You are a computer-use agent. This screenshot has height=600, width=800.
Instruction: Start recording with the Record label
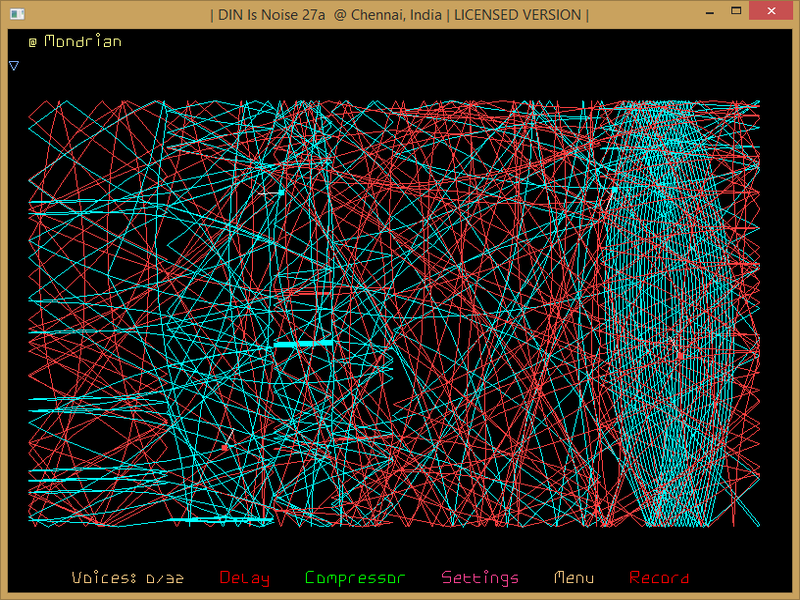(659, 578)
